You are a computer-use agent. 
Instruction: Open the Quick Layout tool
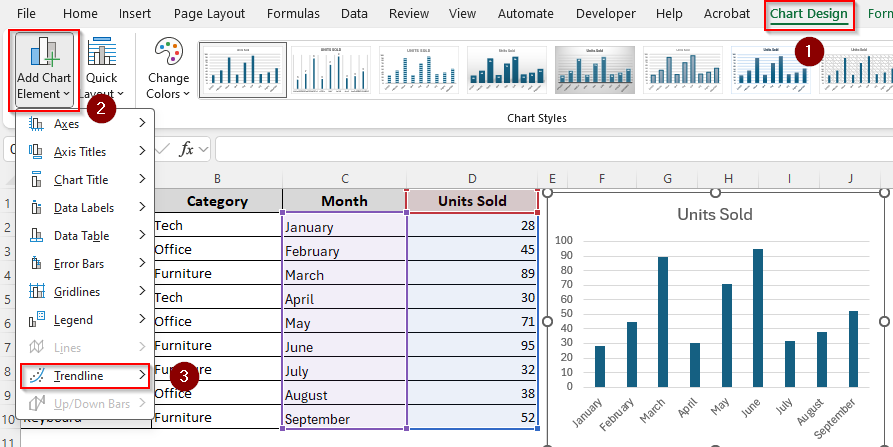tap(101, 52)
